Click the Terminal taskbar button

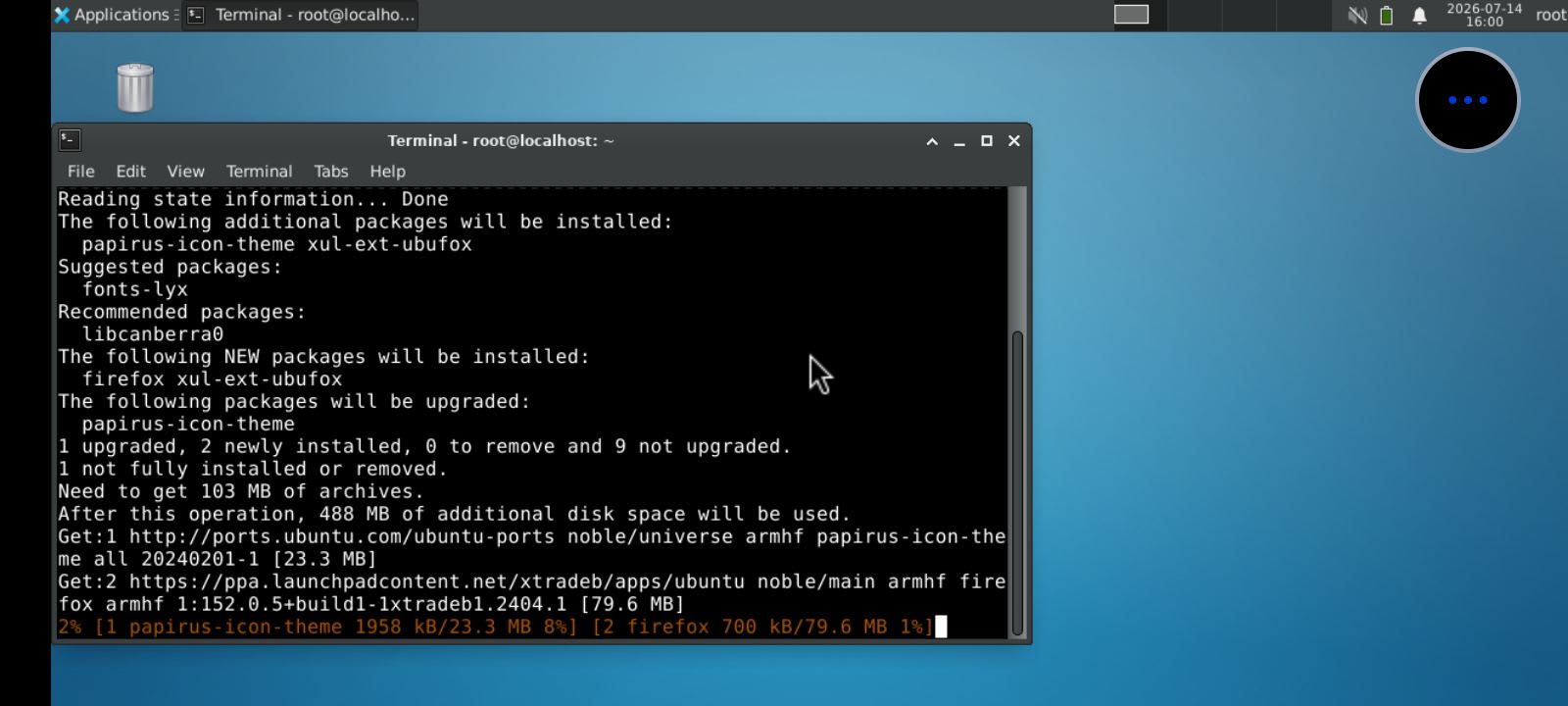[300, 15]
